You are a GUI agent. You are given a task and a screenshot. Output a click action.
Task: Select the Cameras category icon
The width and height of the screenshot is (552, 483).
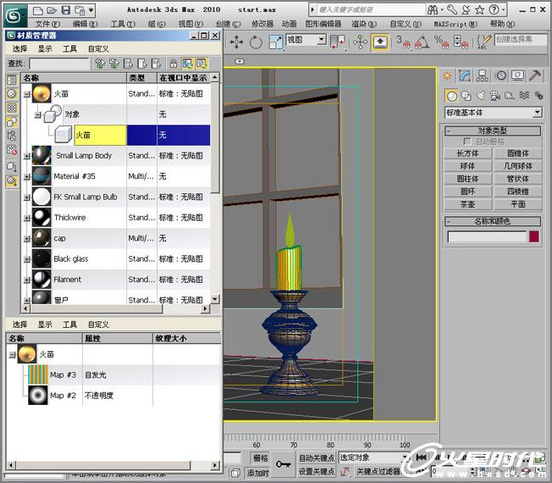click(495, 95)
